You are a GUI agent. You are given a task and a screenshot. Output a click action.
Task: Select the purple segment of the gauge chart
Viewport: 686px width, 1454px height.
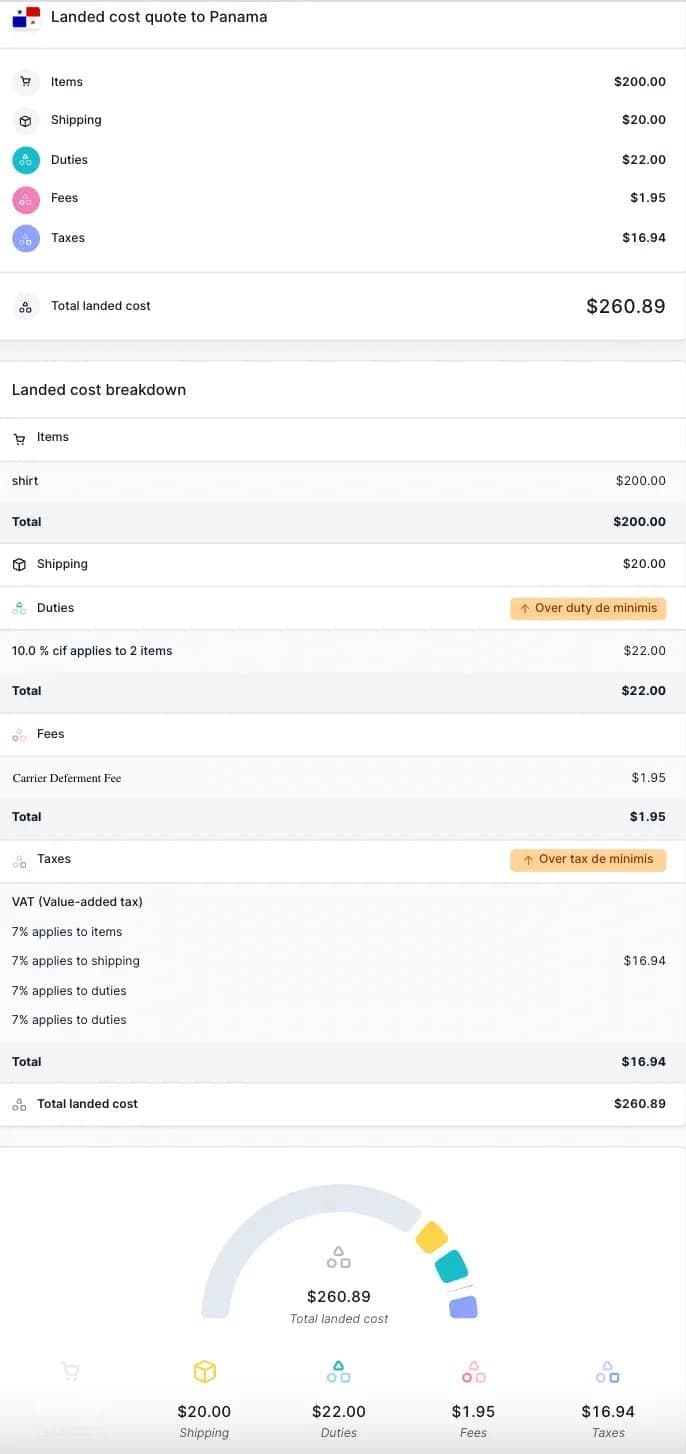click(x=463, y=1306)
